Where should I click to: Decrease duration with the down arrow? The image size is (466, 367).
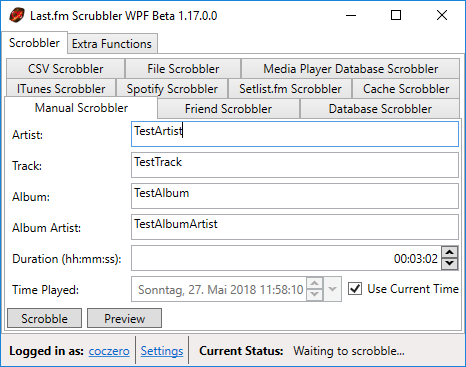pyautogui.click(x=450, y=264)
